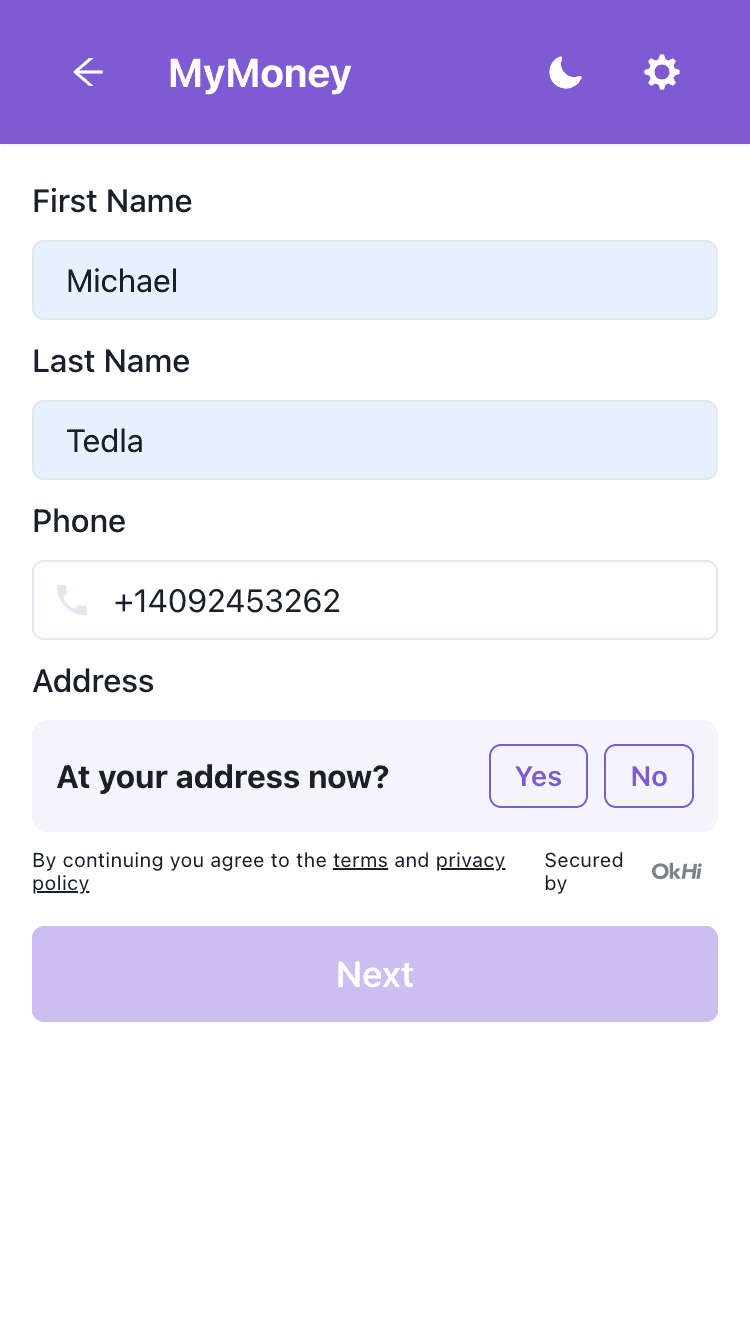Go back using the arrow icon

tap(88, 72)
